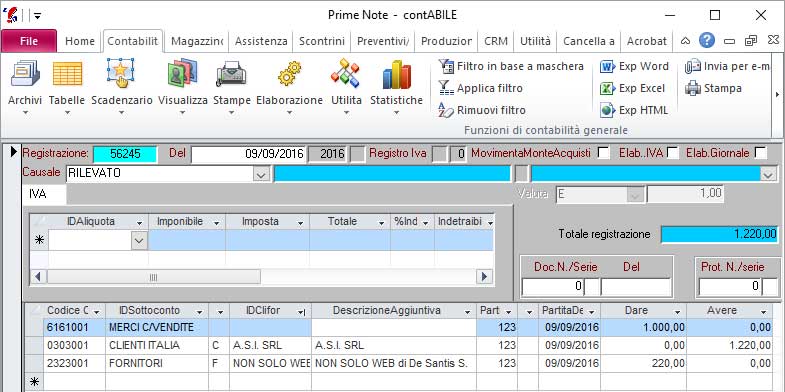Image resolution: width=785 pixels, height=392 pixels.
Task: Switch to the Assistenza tab
Action: pyautogui.click(x=261, y=41)
